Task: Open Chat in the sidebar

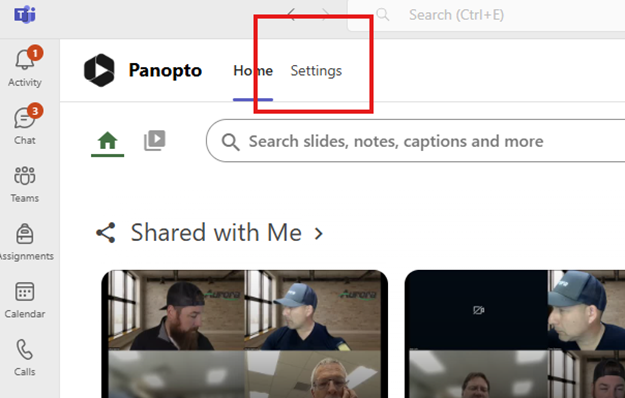Action: [25, 119]
